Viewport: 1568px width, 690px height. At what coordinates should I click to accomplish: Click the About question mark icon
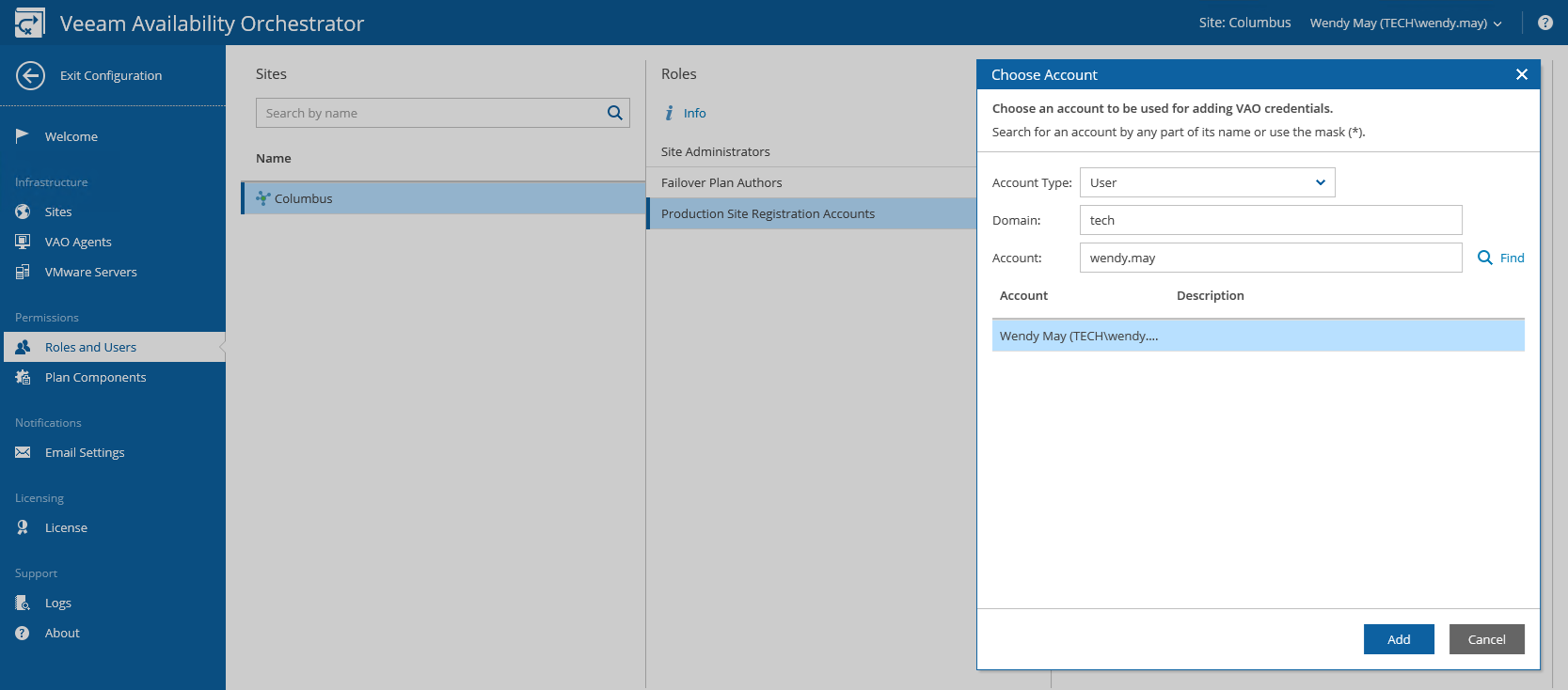click(23, 633)
